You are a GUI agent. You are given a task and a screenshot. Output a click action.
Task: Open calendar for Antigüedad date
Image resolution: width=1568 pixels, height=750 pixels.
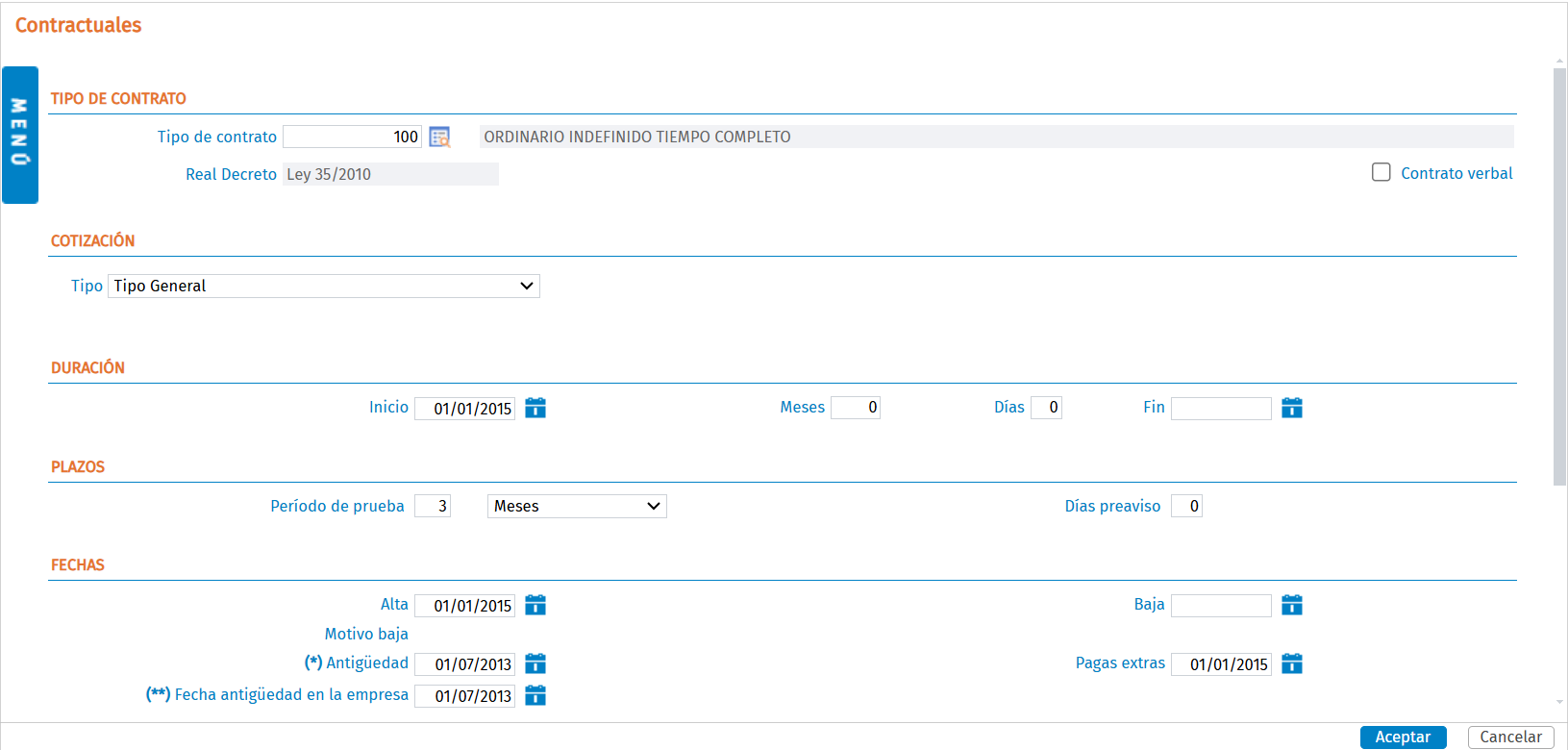coord(535,663)
